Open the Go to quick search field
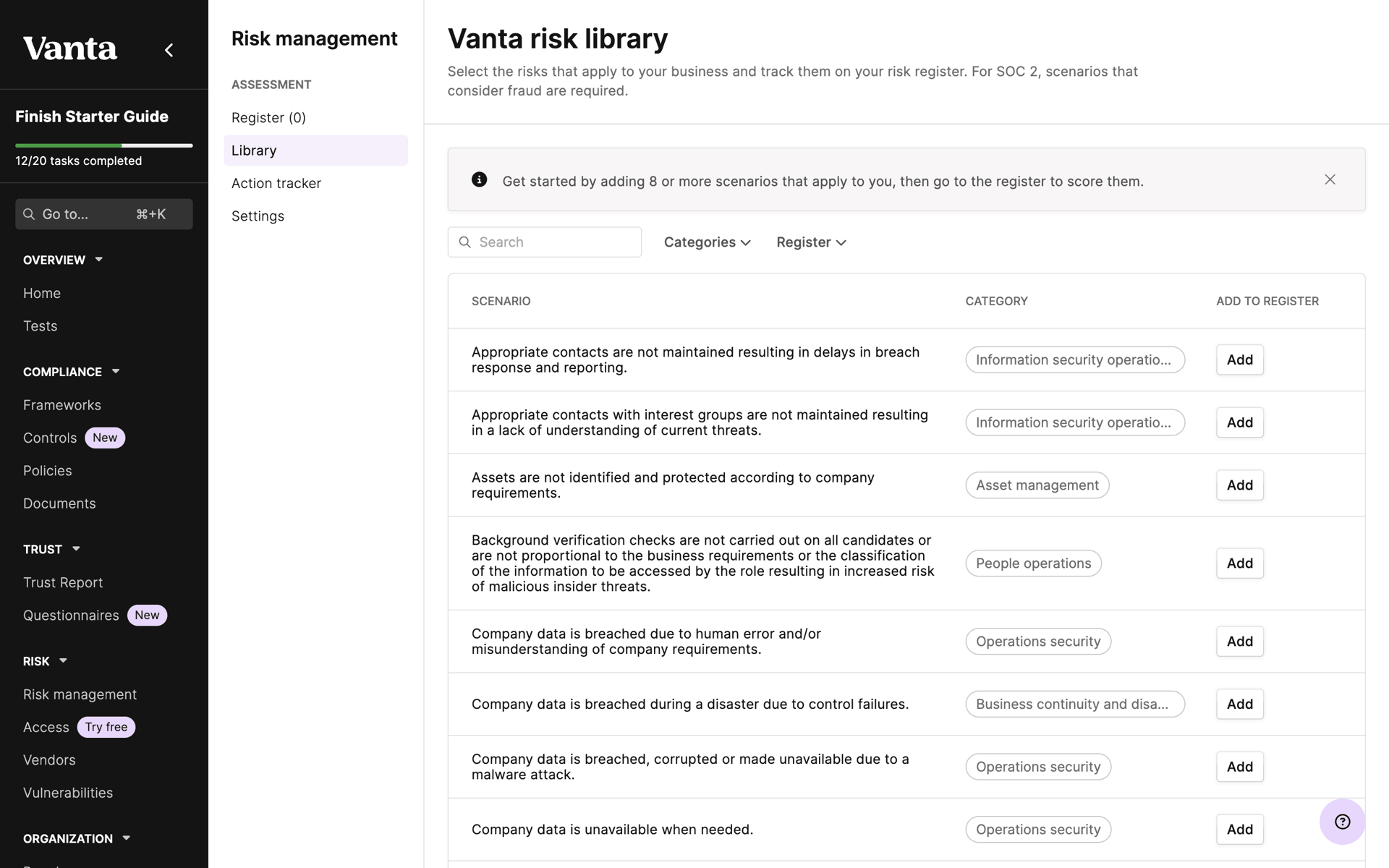Screen dimensions: 1389x868 point(104,214)
